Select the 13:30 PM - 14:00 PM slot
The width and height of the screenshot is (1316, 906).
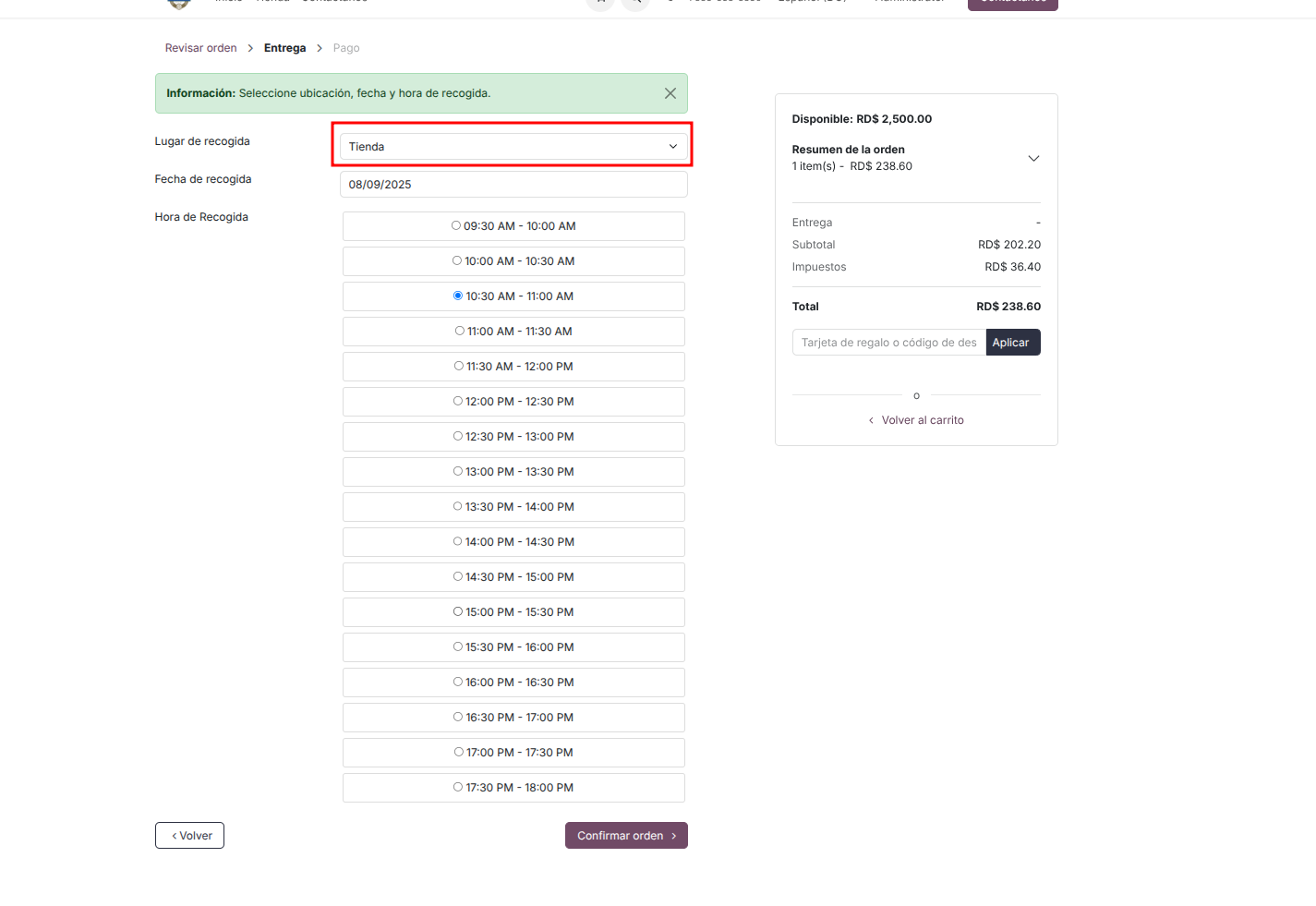coord(458,507)
